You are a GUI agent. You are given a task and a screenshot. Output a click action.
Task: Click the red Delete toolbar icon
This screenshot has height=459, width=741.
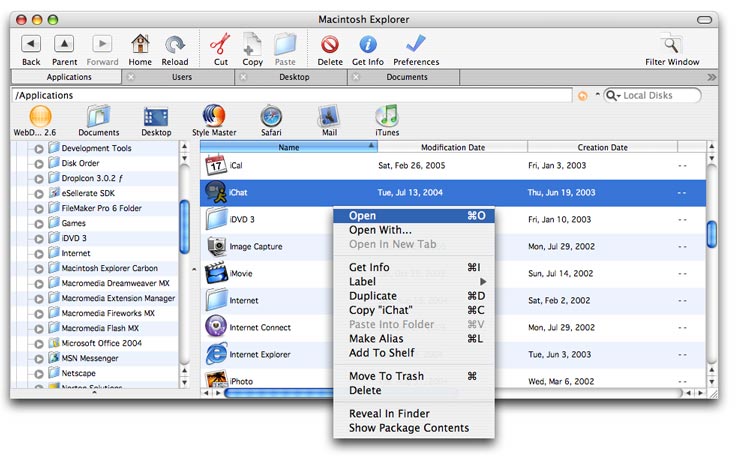tap(329, 44)
